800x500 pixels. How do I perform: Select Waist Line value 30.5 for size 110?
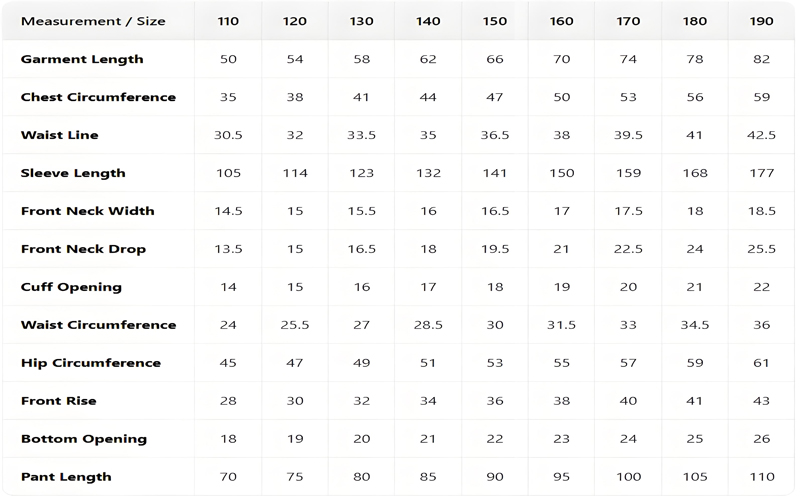tap(228, 135)
